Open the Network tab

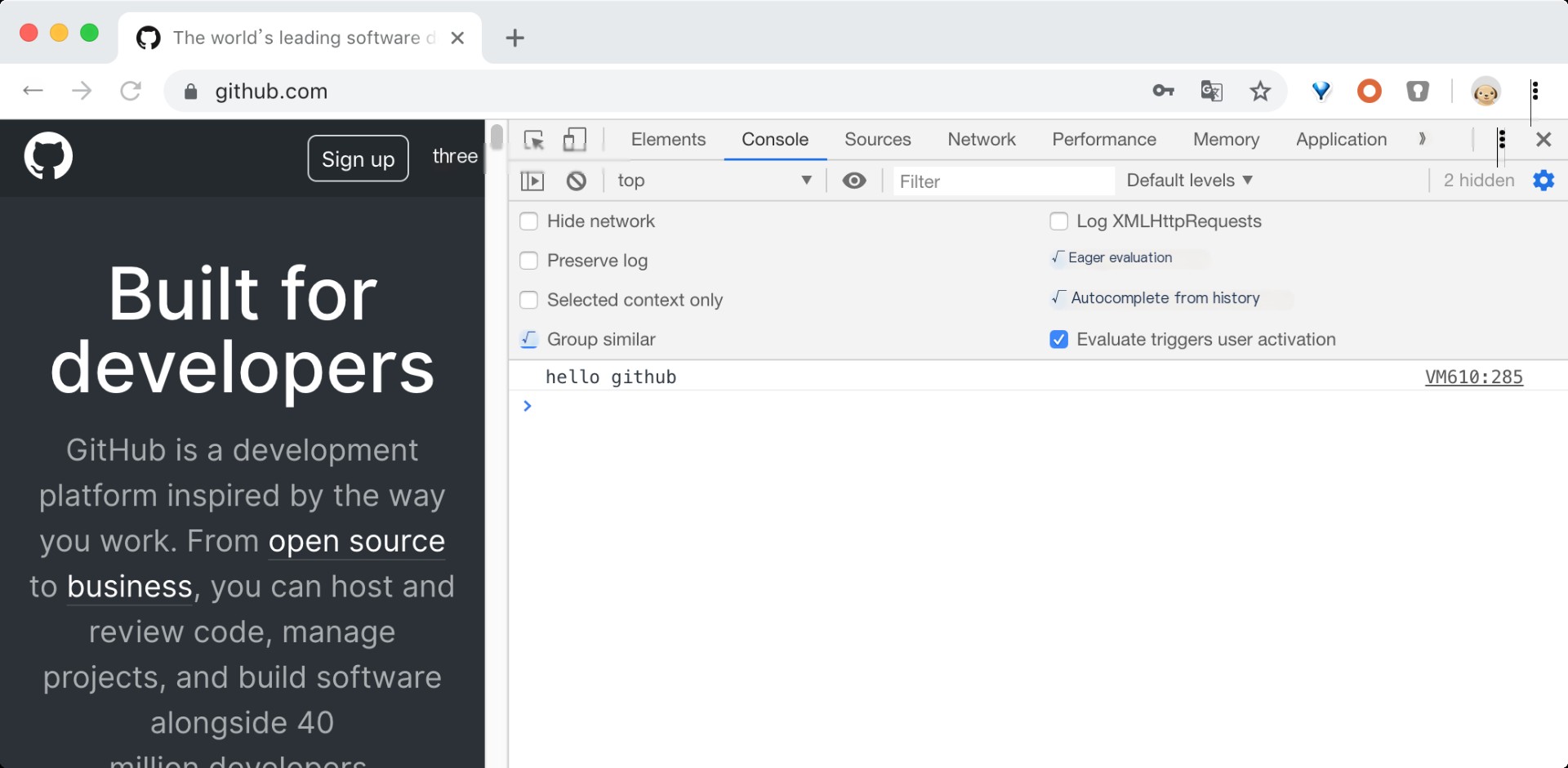[982, 140]
